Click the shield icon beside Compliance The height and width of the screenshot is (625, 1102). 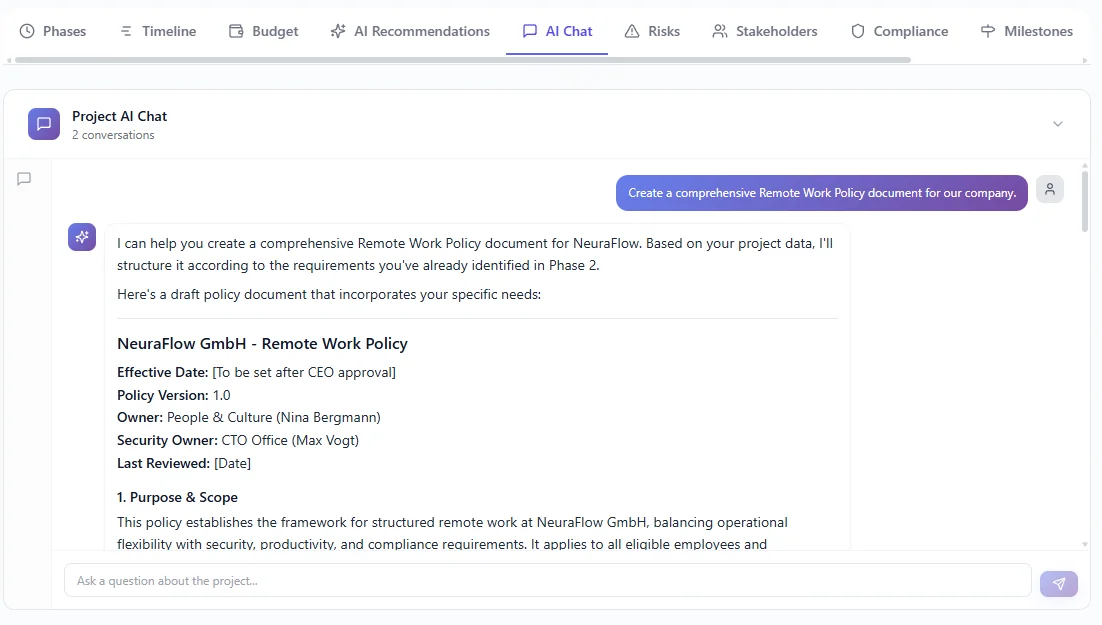pyautogui.click(x=857, y=31)
